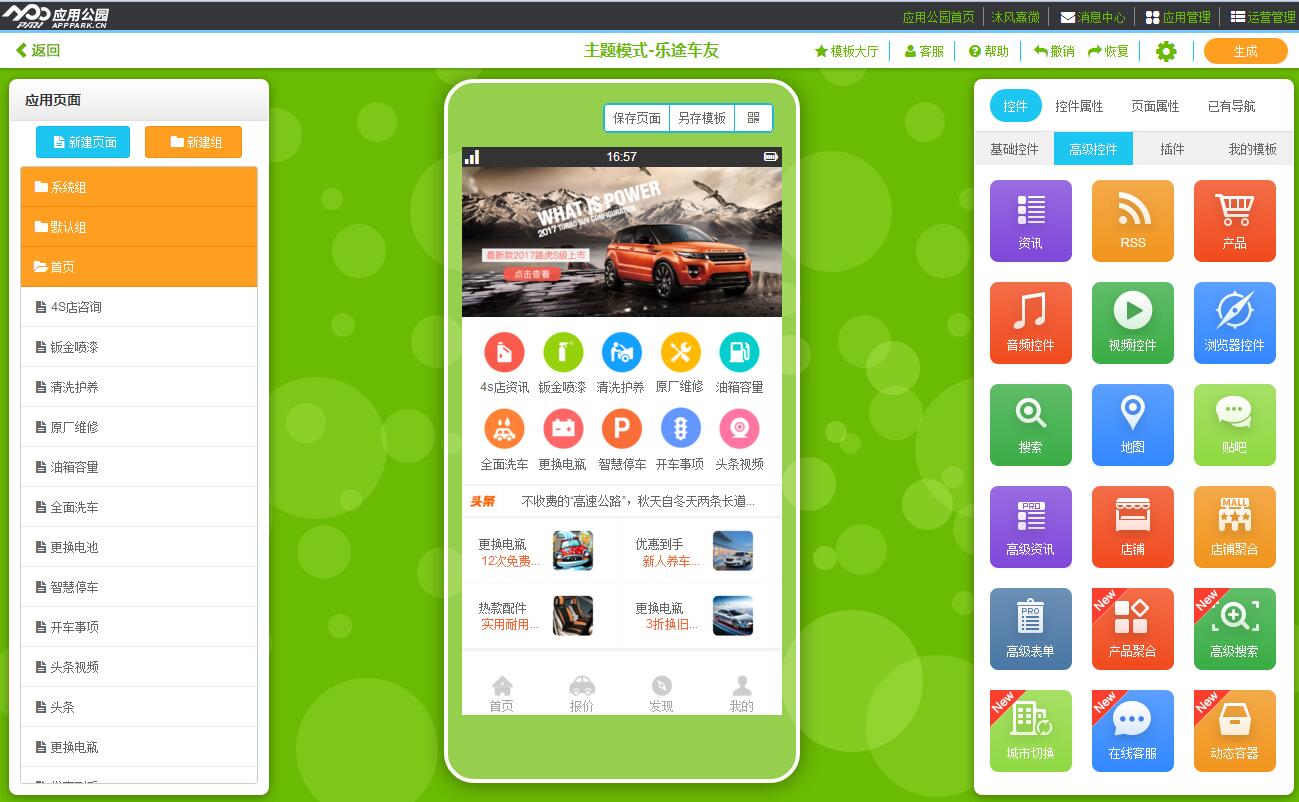Select the 店铺 shop widget
Screen dimensions: 1299x802
click(x=1132, y=527)
